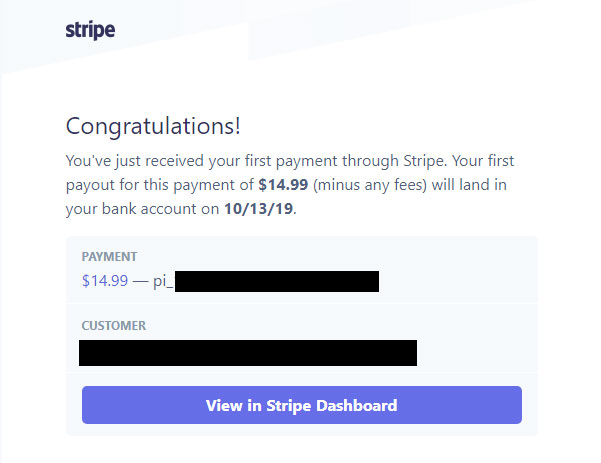The width and height of the screenshot is (601, 463).
Task: Open the $14.99 payment amount link
Action: [x=105, y=281]
